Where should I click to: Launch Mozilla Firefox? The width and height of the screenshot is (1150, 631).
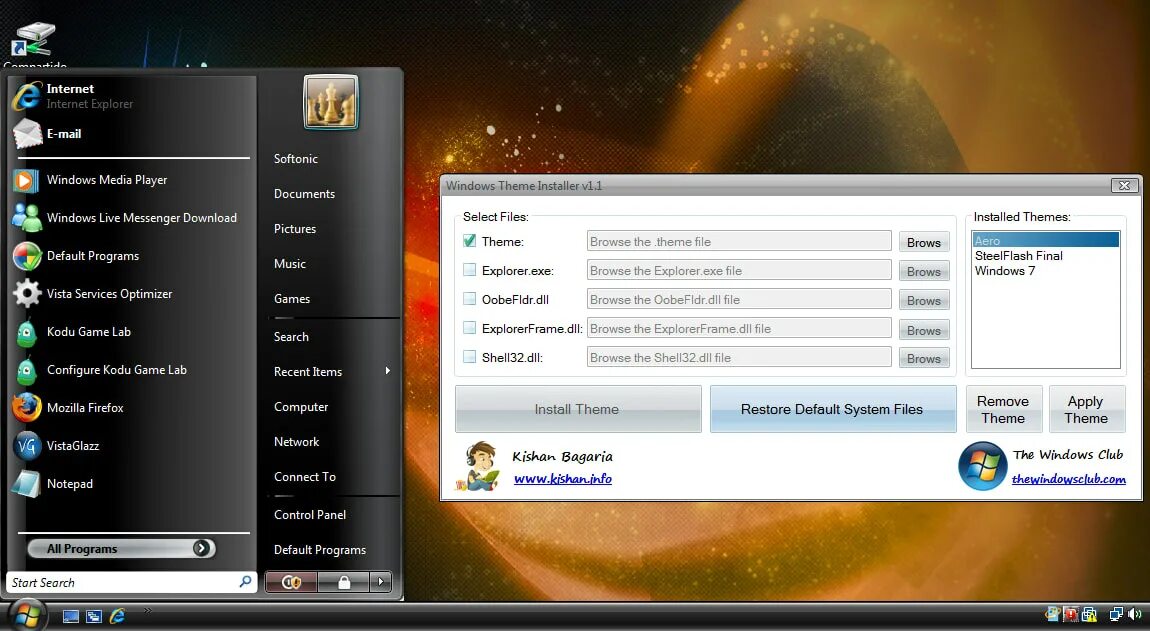(132, 408)
